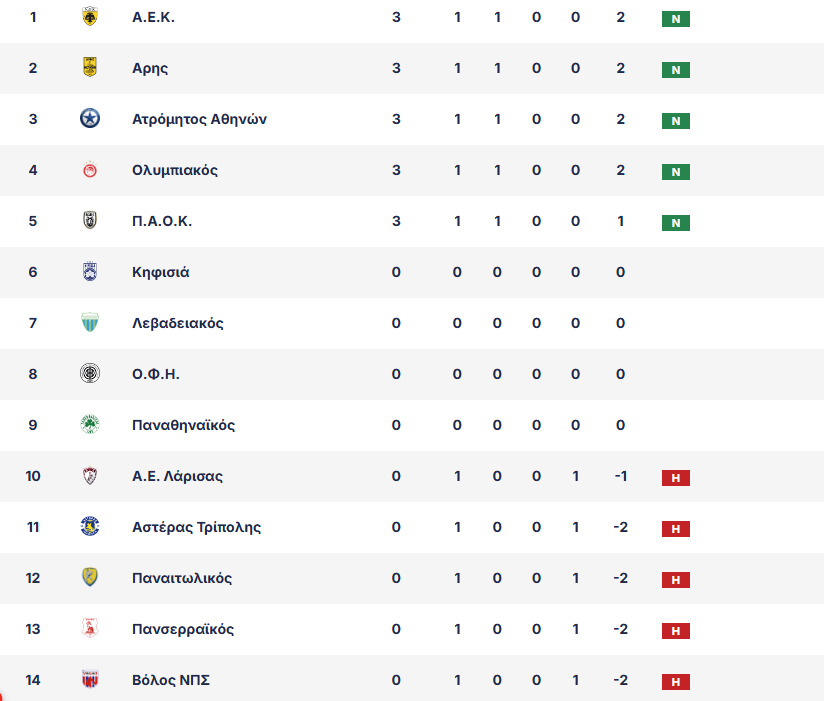Screen dimensions: 824x701
Task: Click the A.E.K. team crest icon
Action: coord(90,18)
